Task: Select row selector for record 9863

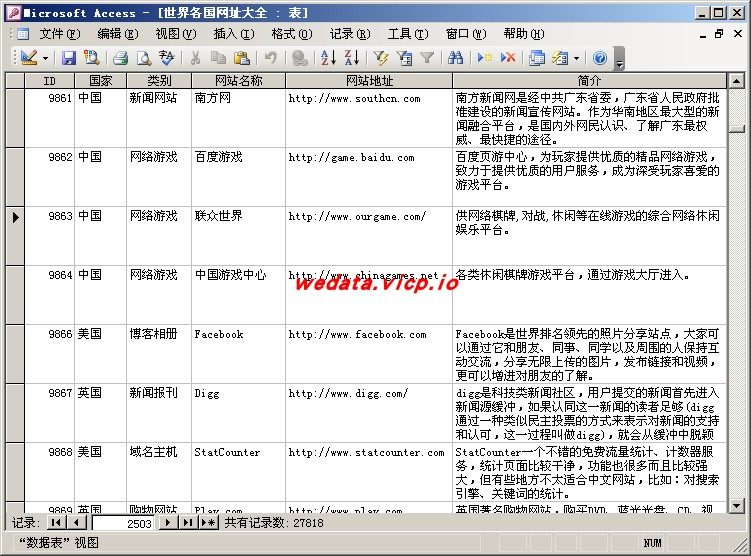Action: [15, 236]
